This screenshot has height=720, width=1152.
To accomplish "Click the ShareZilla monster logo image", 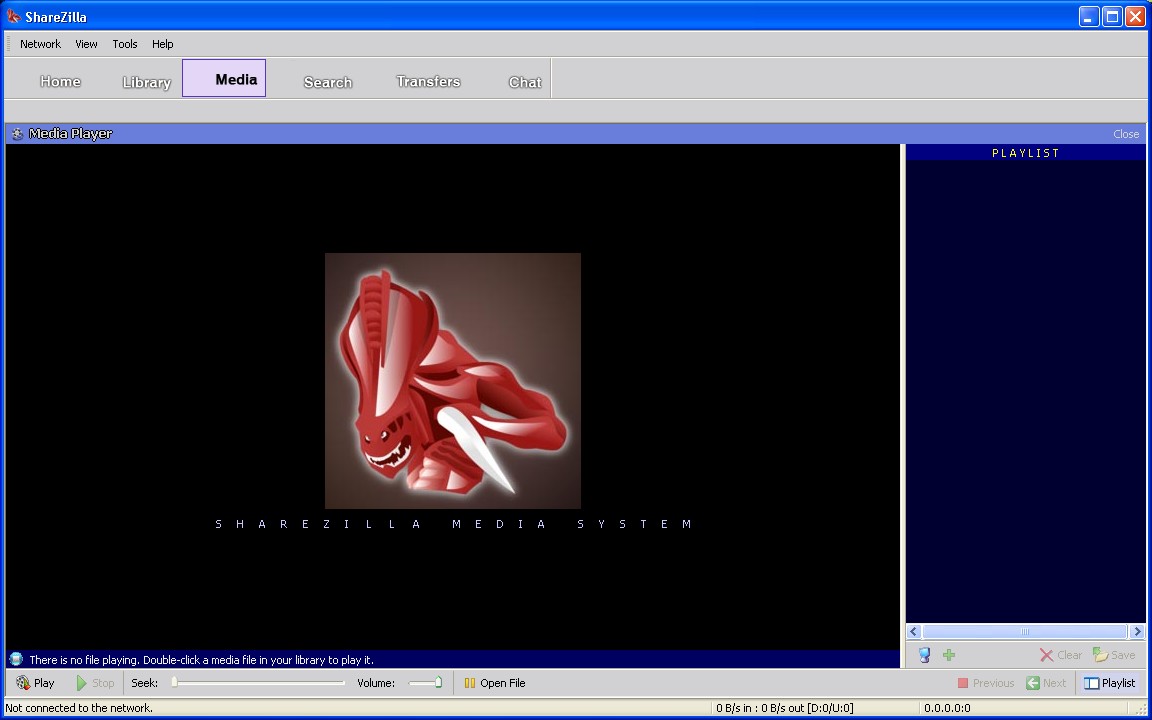I will click(453, 381).
